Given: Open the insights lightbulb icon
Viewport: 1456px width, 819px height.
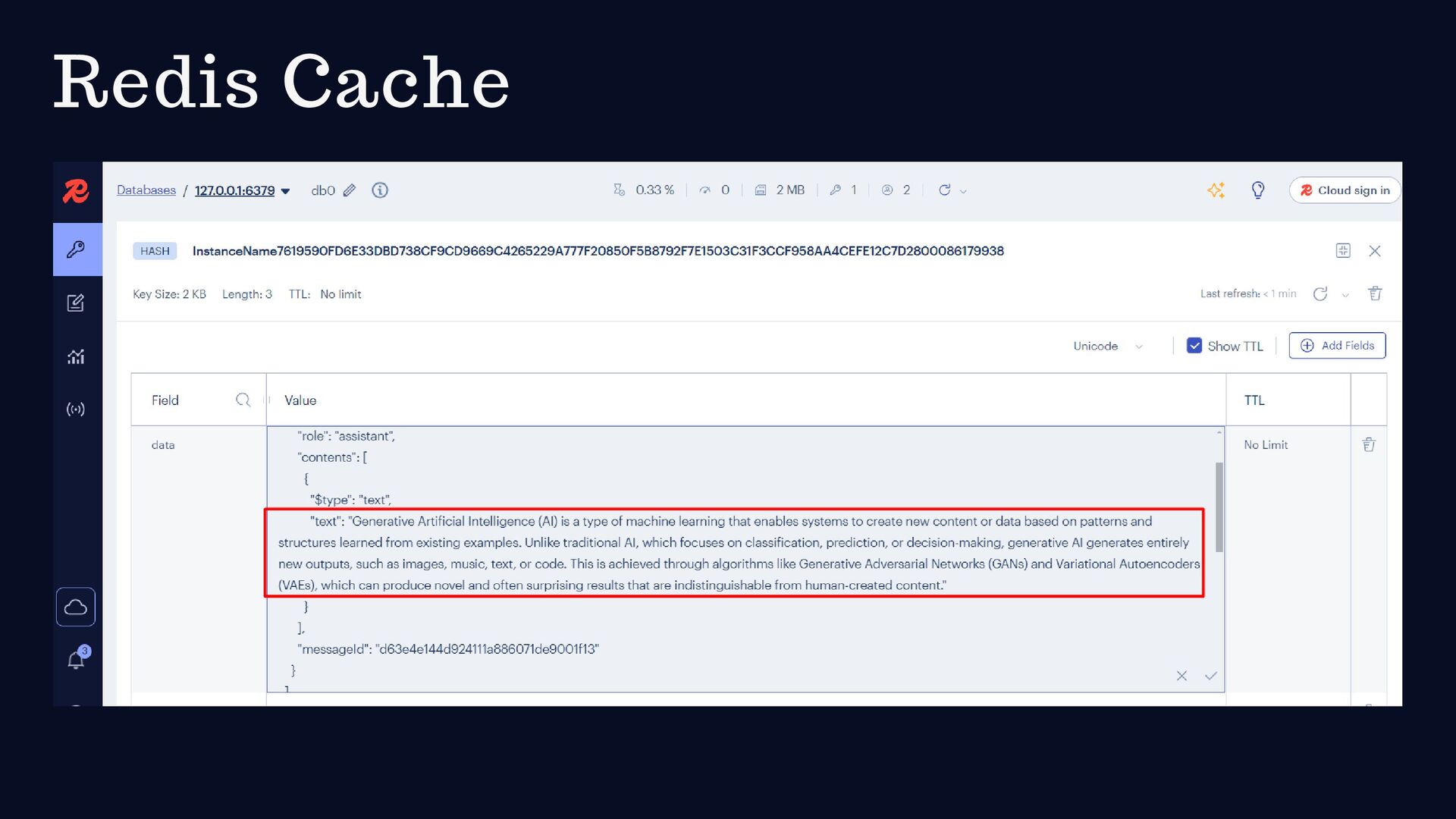Looking at the screenshot, I should tap(1257, 190).
